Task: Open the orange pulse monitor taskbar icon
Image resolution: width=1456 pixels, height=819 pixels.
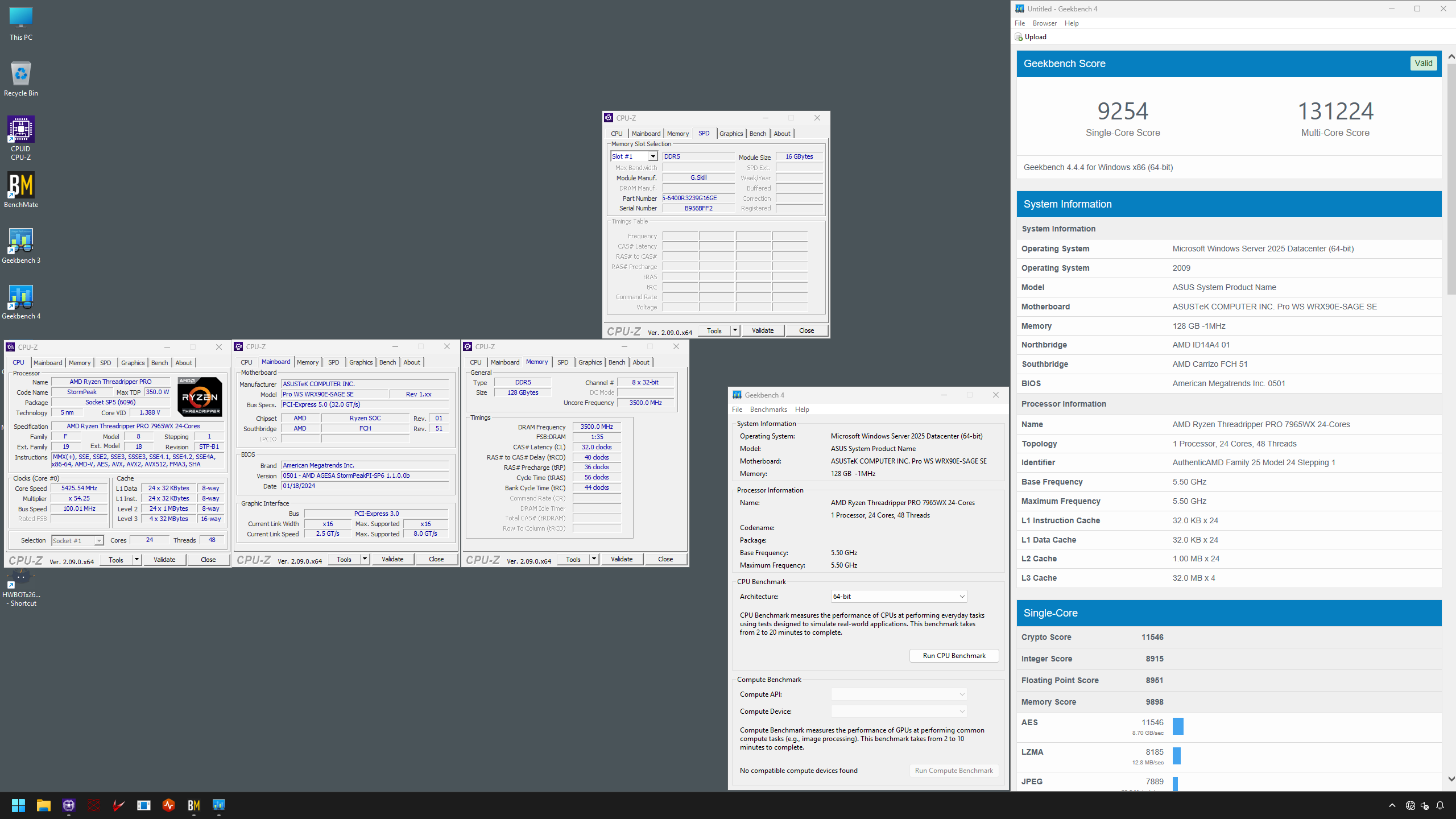Action: (x=169, y=805)
